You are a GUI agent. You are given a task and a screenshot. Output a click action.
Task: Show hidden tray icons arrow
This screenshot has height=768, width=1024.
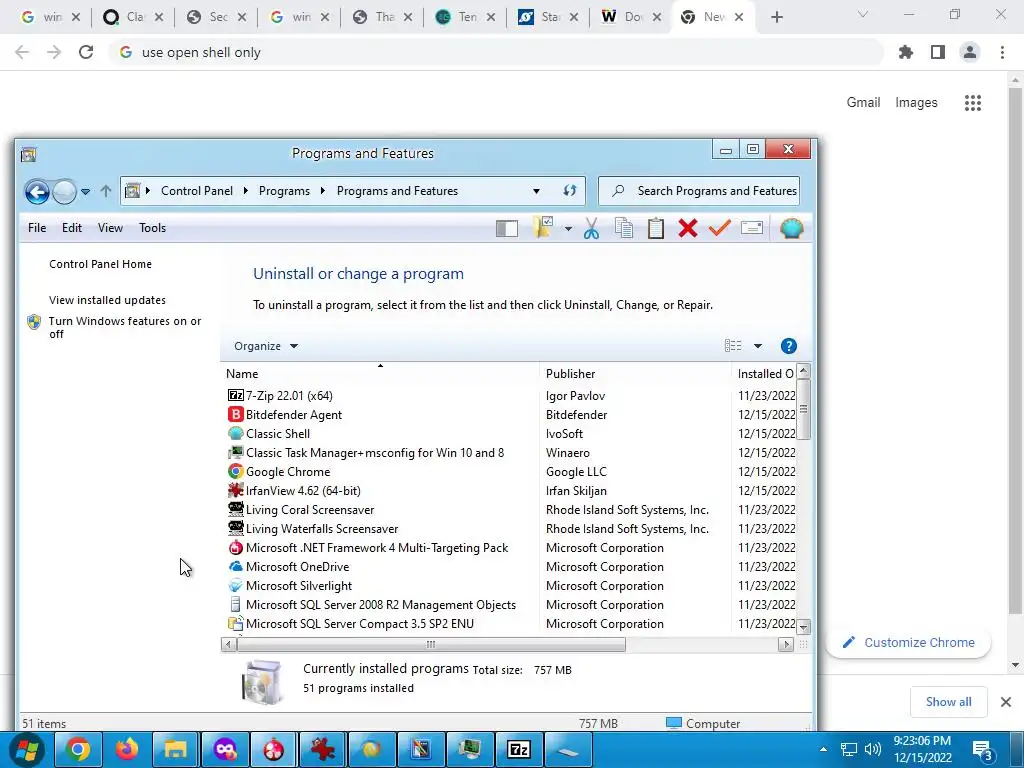click(x=823, y=749)
